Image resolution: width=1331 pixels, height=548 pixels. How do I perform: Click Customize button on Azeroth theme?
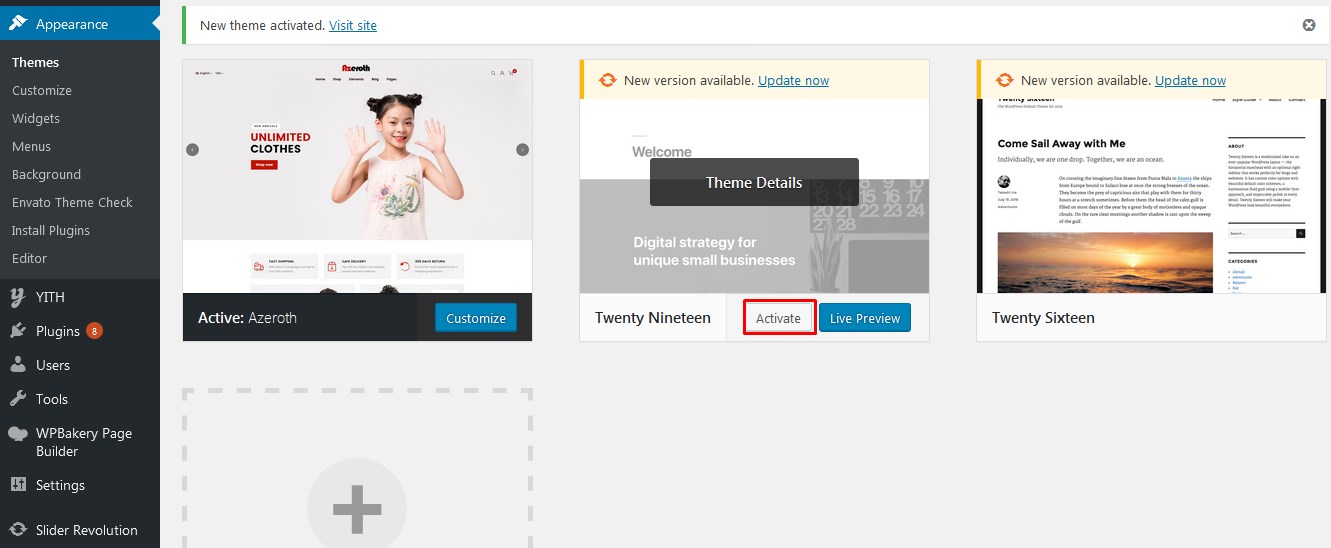[x=476, y=318]
